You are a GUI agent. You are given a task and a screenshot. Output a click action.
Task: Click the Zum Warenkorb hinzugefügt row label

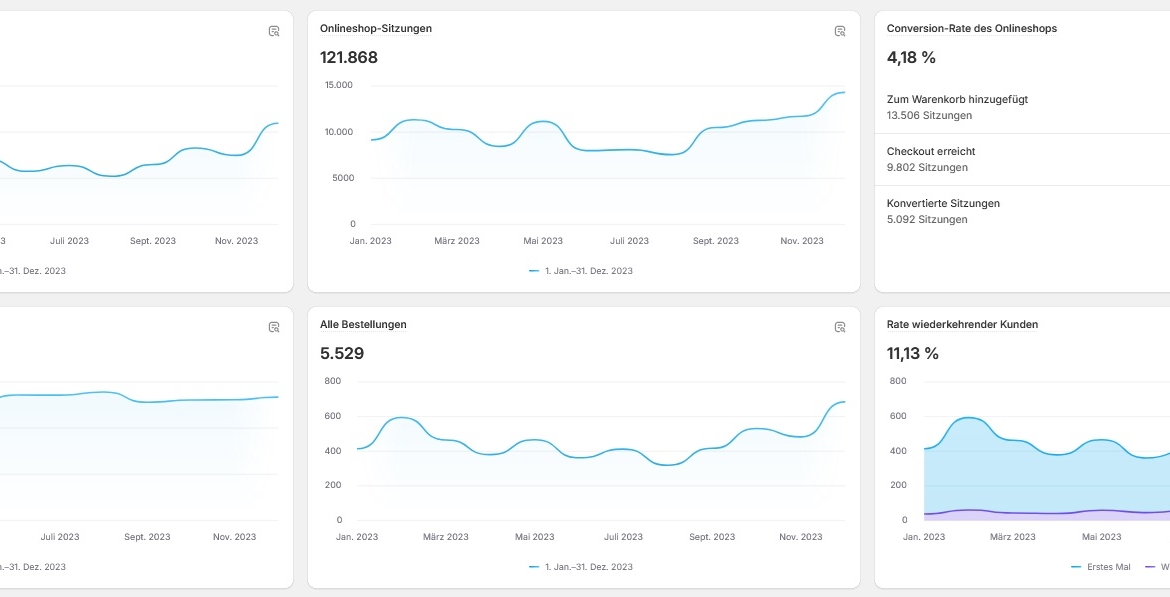click(957, 99)
